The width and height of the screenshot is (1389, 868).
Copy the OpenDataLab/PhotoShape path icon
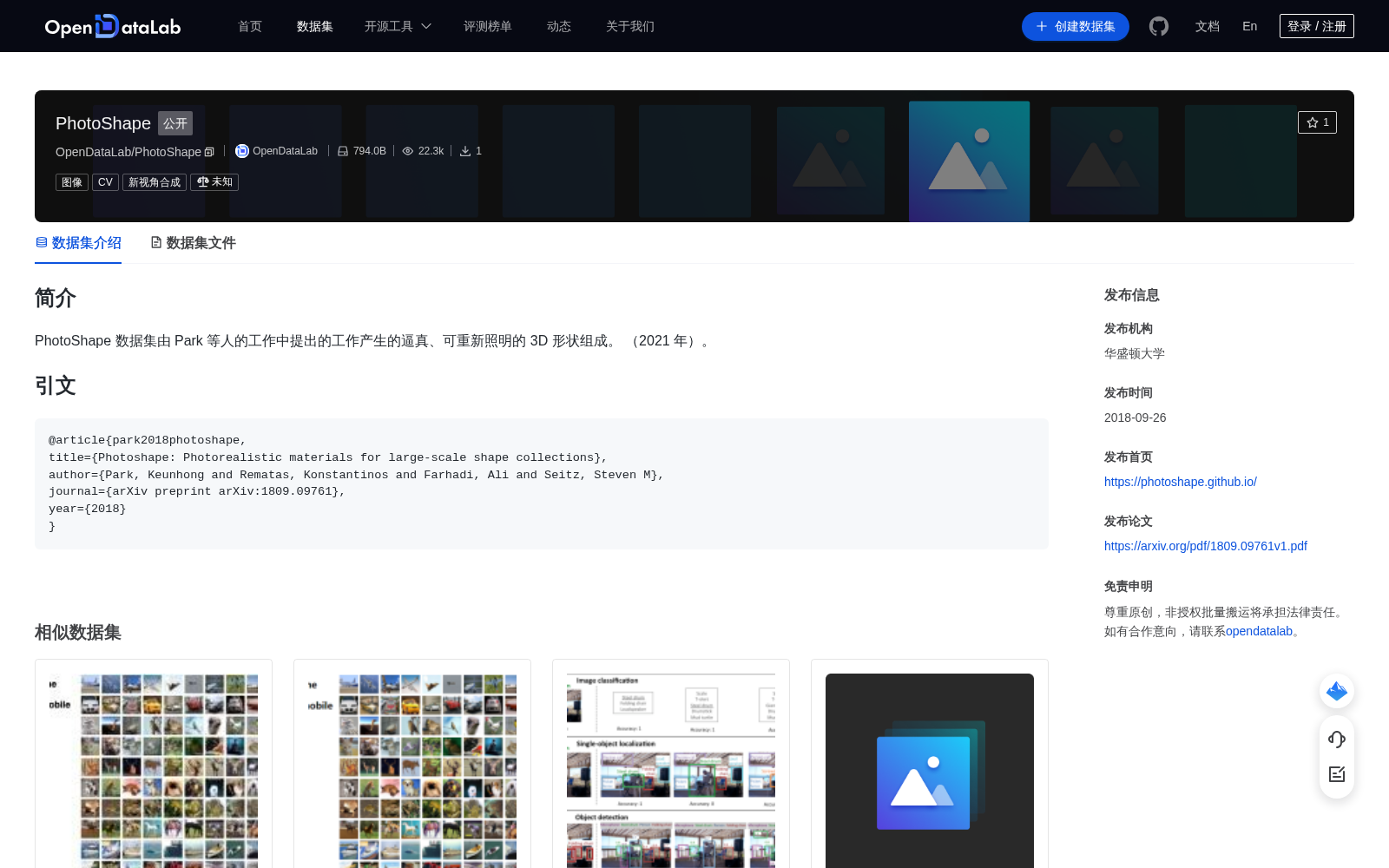209,152
